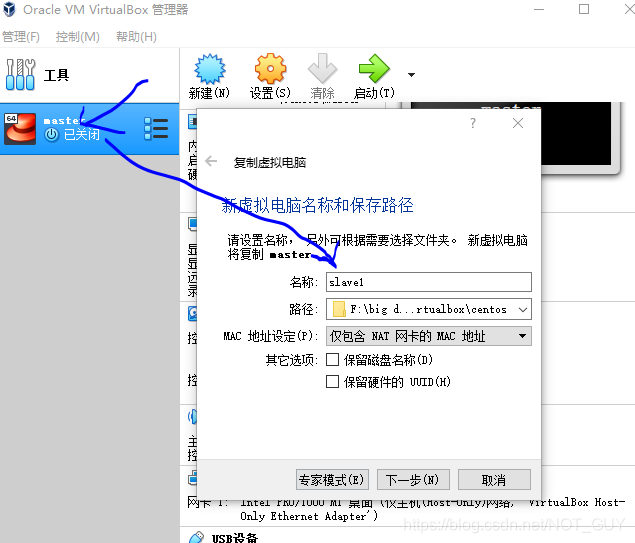Open the Settings (设置) gear icon
635x543 pixels.
tap(270, 69)
